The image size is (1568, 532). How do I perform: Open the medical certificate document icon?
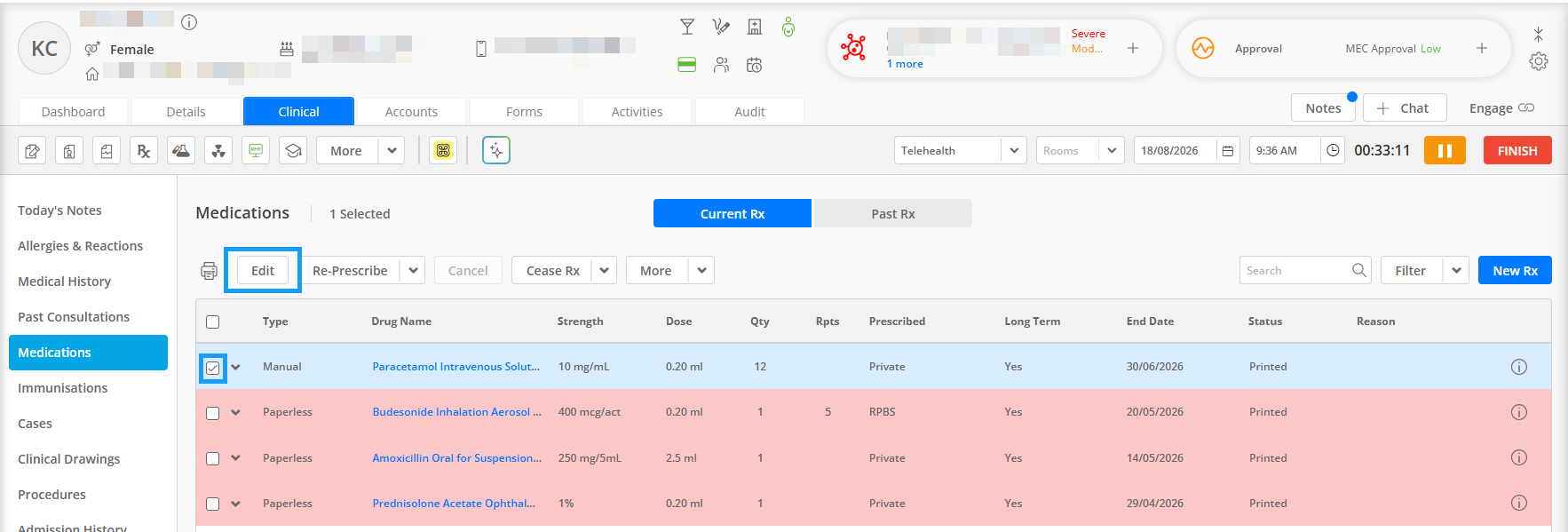(69, 151)
